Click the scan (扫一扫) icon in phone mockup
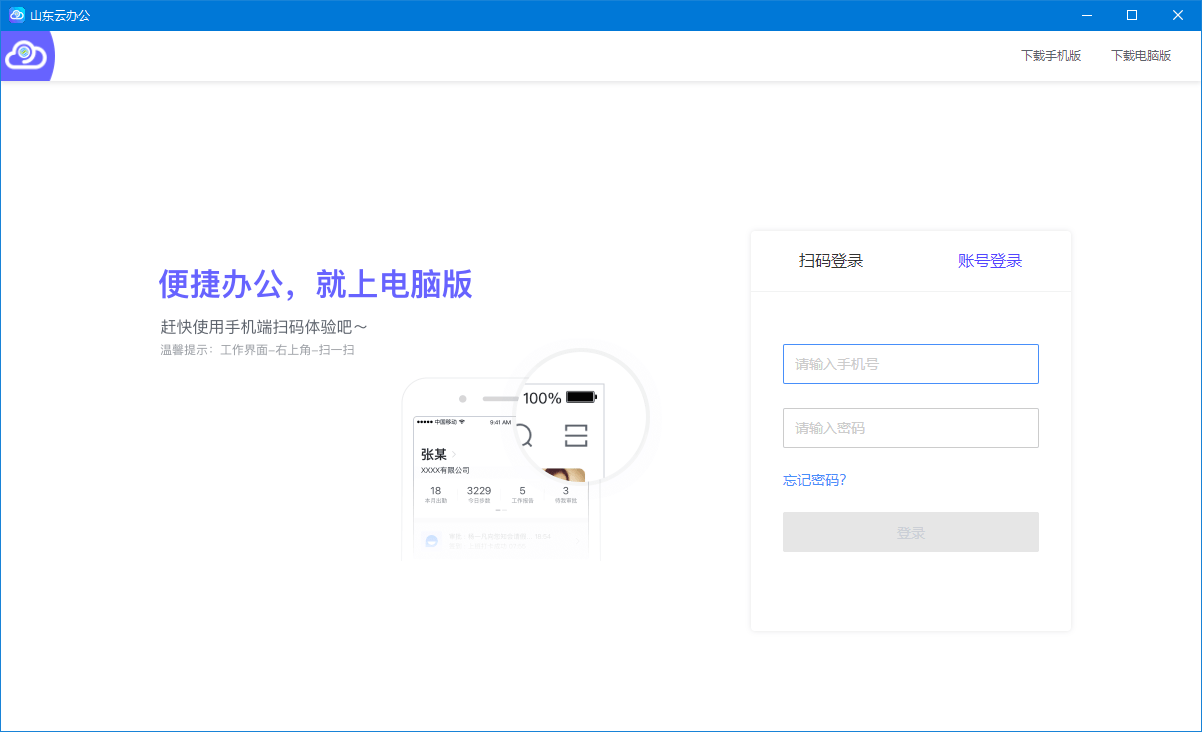The image size is (1202, 732). tap(577, 435)
